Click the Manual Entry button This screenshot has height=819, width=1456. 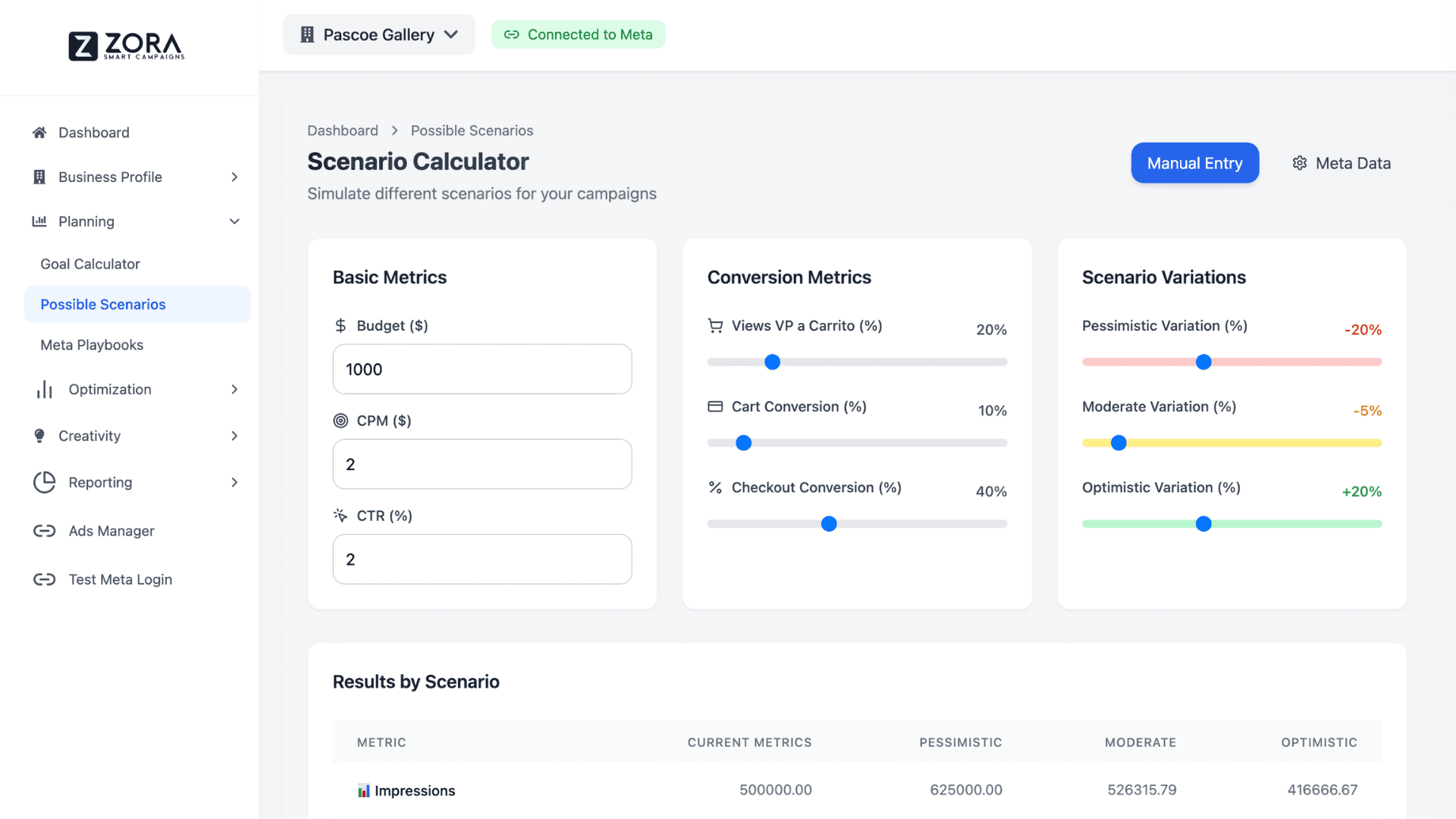click(x=1195, y=163)
